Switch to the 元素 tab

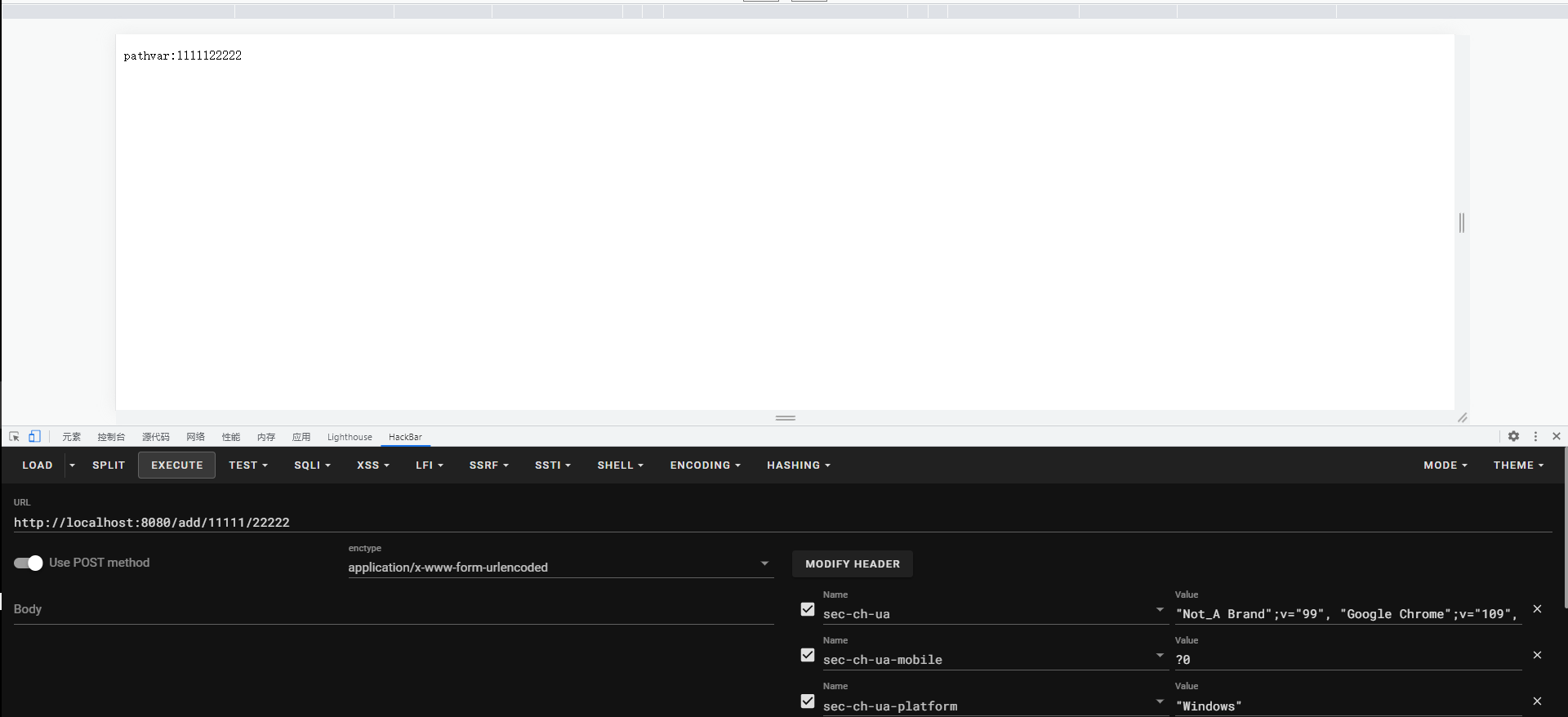click(x=72, y=437)
